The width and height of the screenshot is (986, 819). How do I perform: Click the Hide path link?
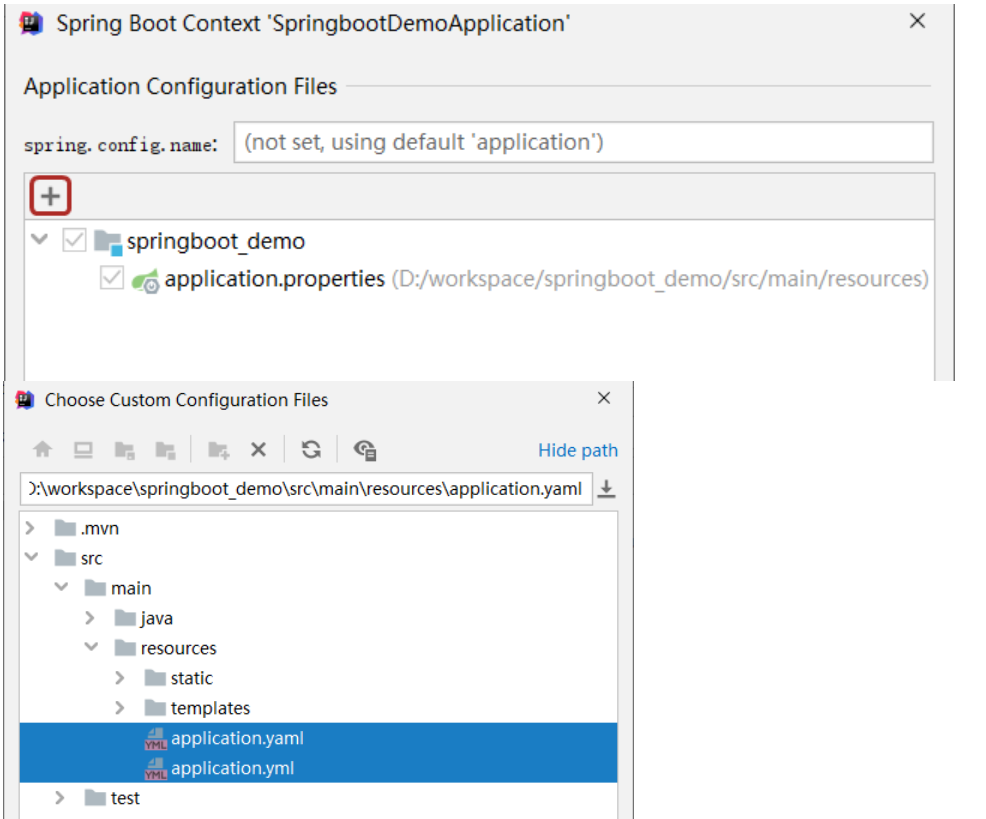[577, 450]
